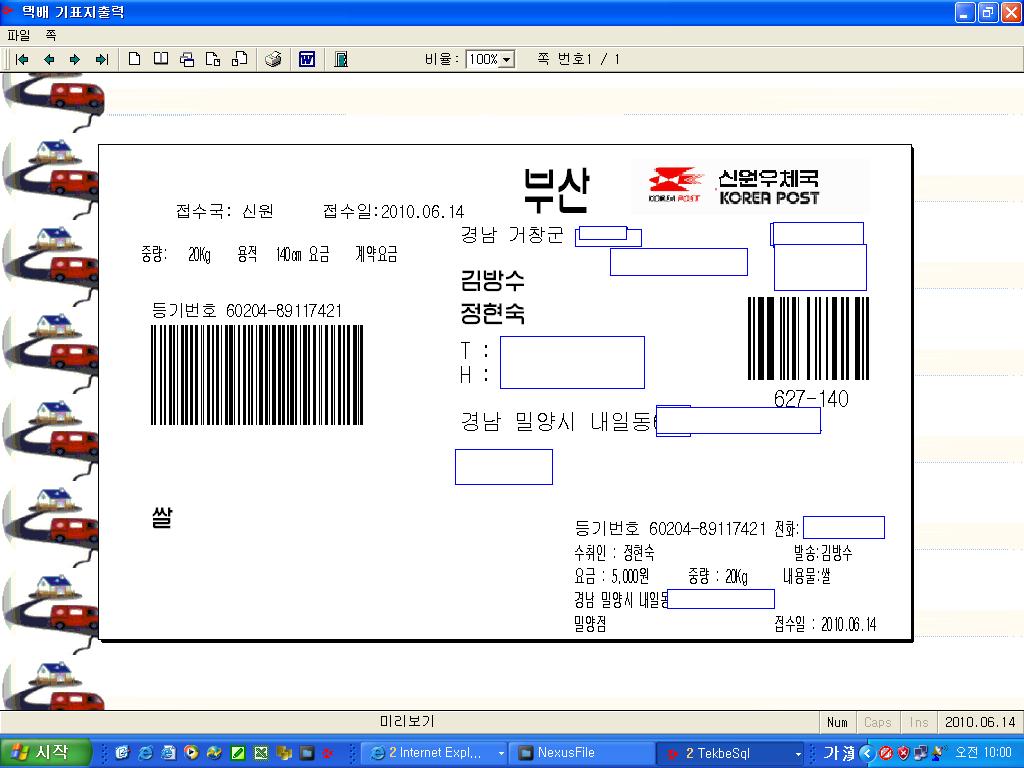The width and height of the screenshot is (1024, 768).
Task: Expand hidden system tray icons
Action: [867, 753]
